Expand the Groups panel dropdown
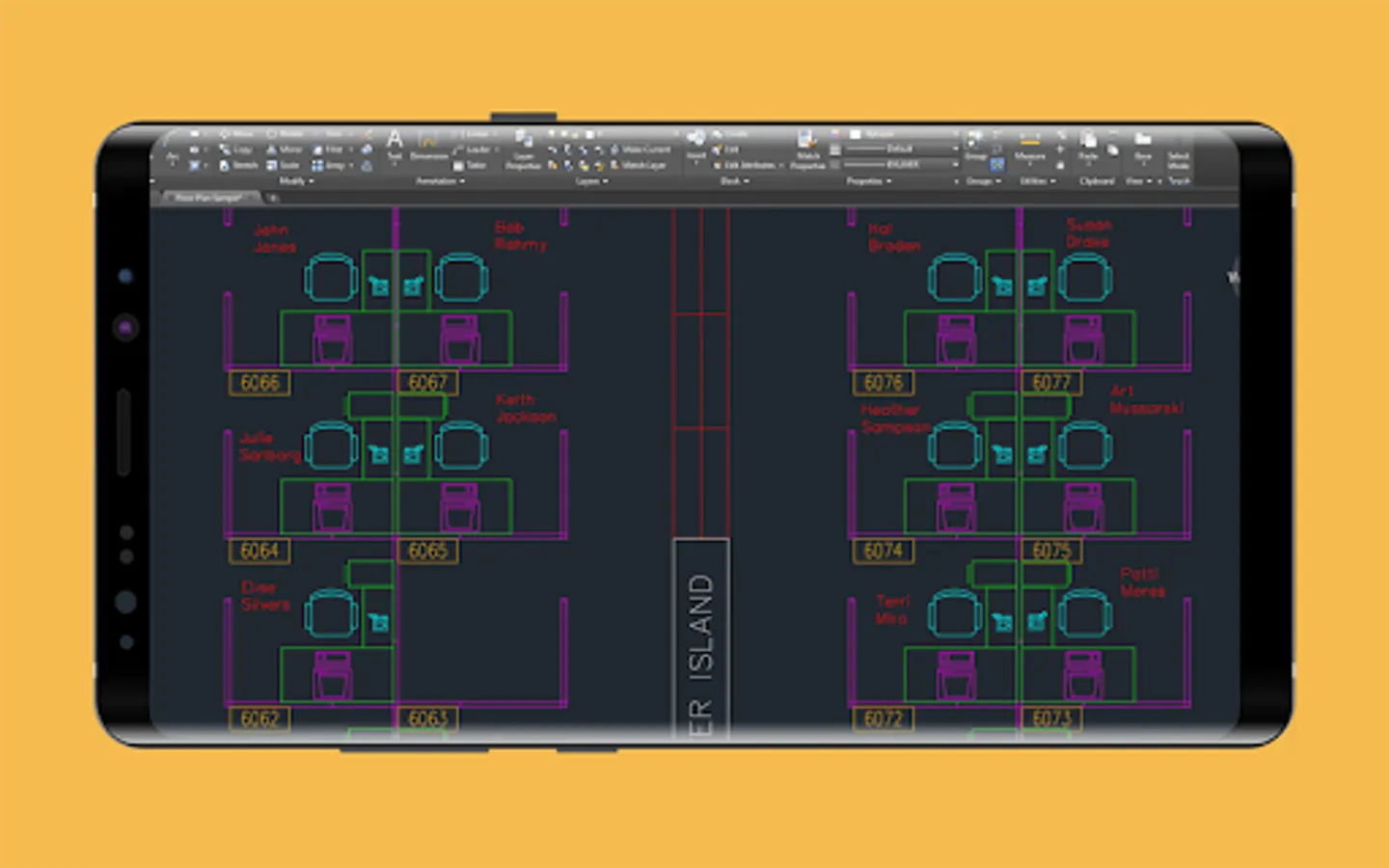This screenshot has height=868, width=1389. [x=983, y=181]
